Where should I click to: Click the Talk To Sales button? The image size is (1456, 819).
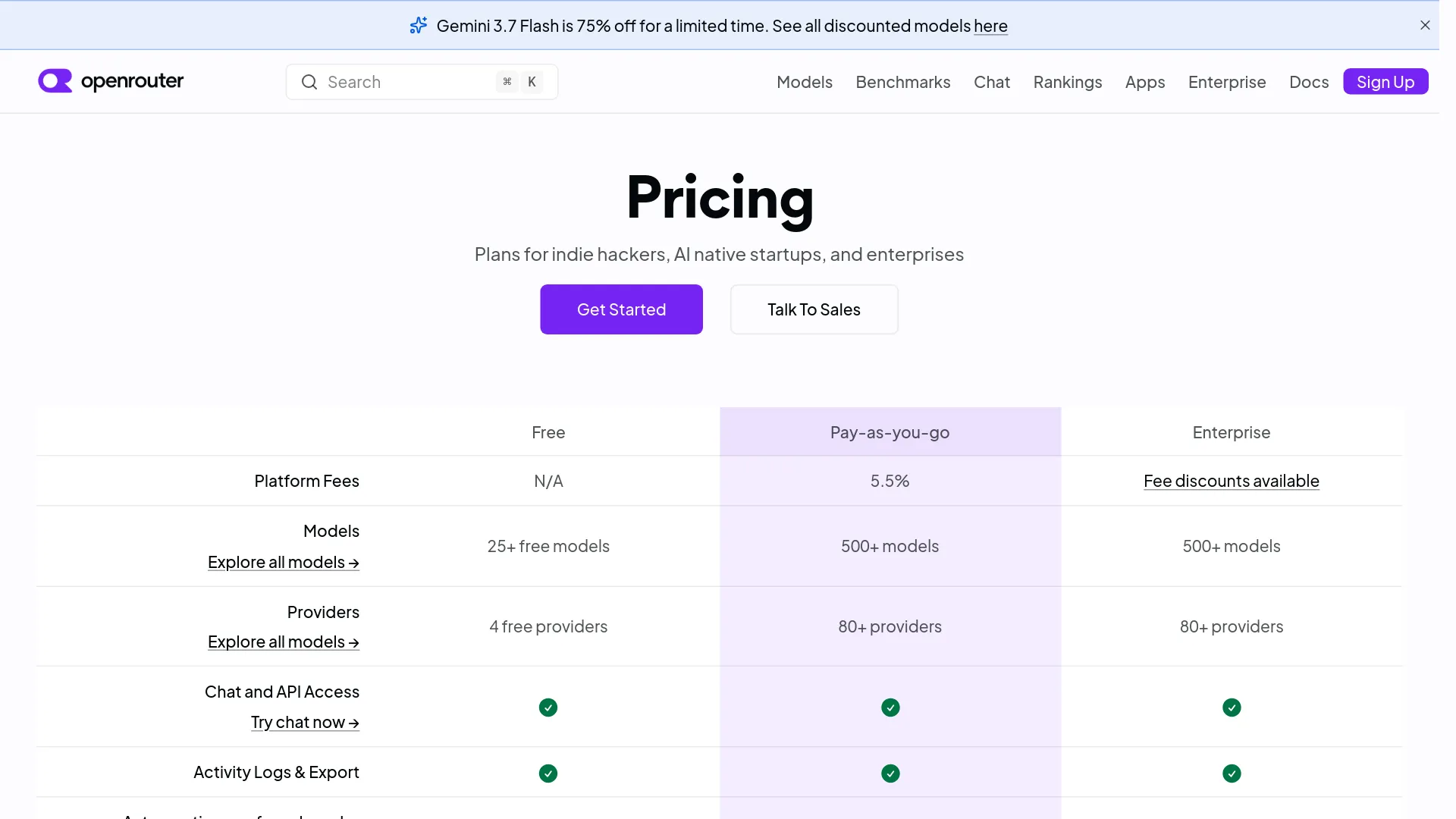tap(814, 309)
